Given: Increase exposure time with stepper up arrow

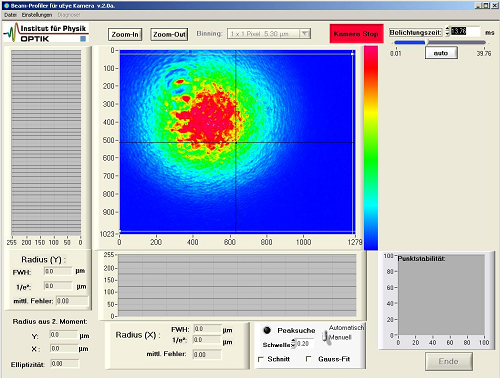Looking at the screenshot, I should [x=447, y=29].
